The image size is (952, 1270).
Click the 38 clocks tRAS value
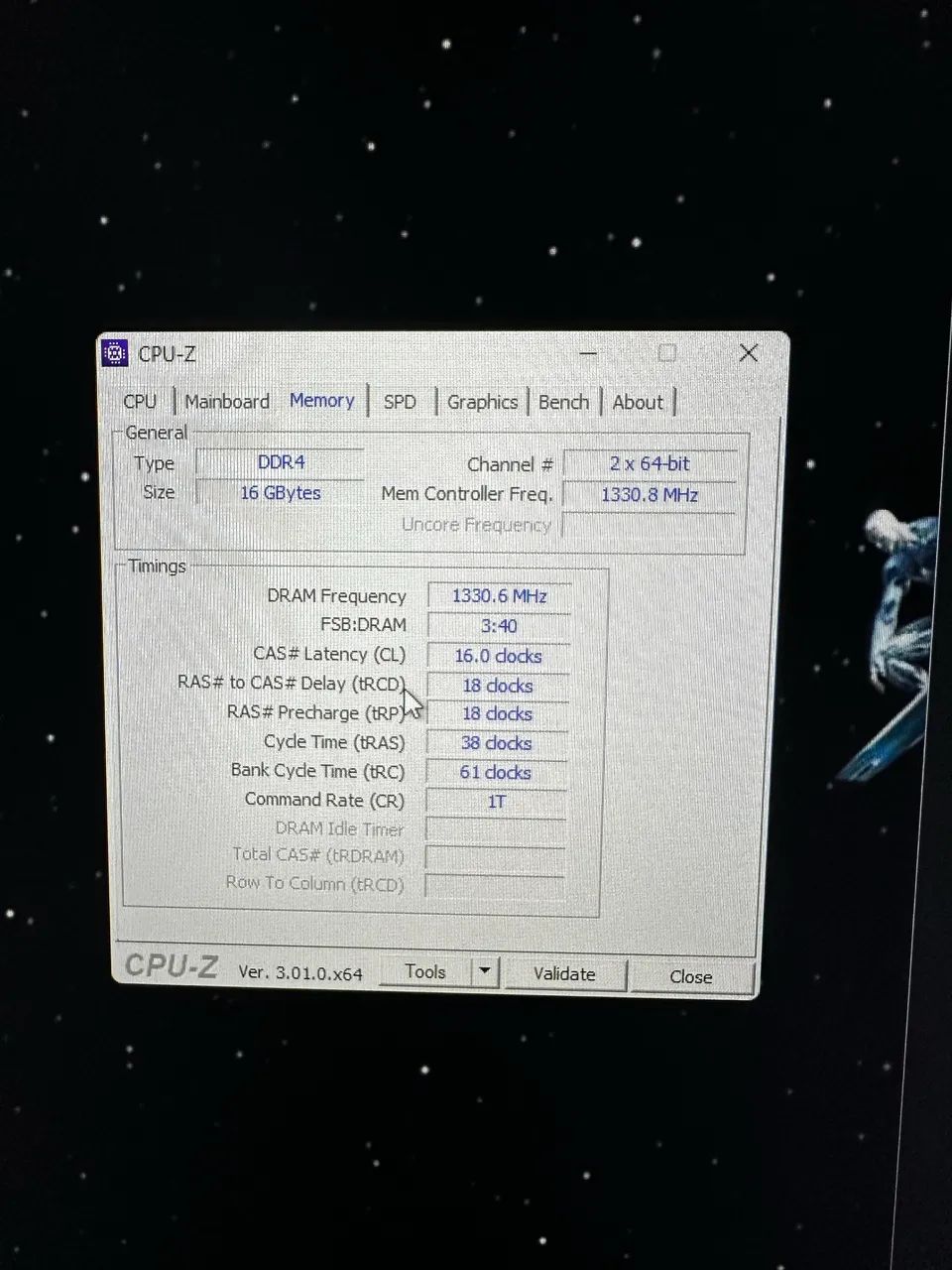coord(497,743)
